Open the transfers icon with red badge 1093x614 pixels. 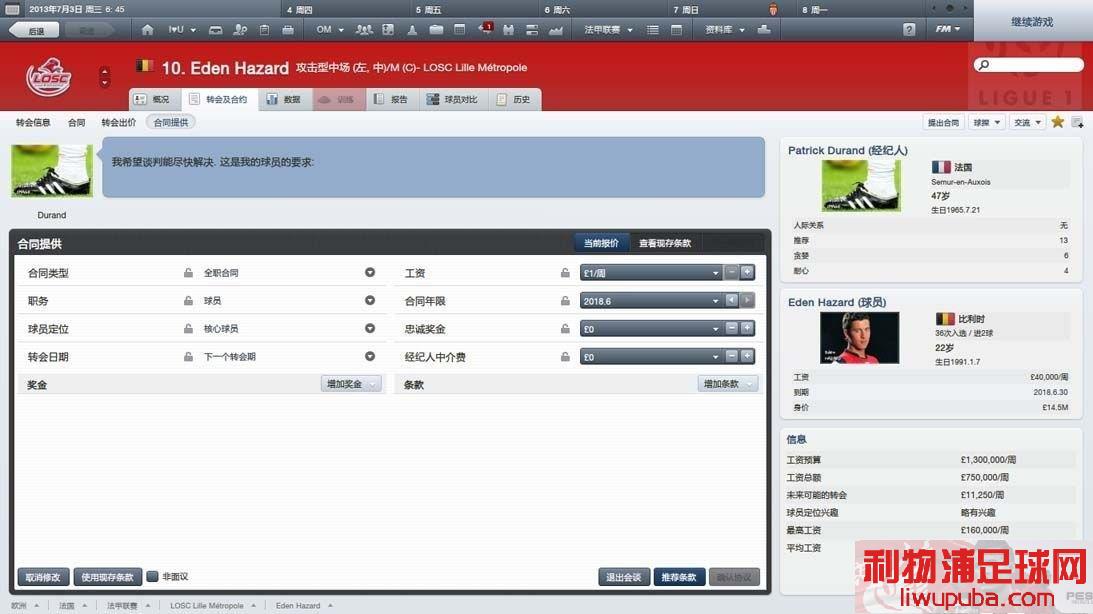point(485,29)
